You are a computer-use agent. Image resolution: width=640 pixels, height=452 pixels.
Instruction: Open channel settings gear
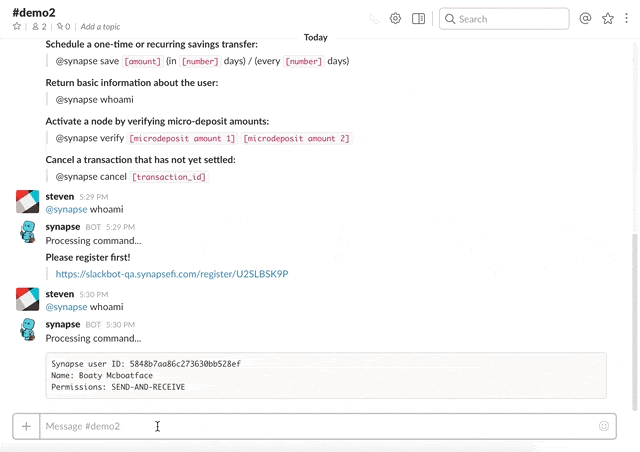pos(396,18)
